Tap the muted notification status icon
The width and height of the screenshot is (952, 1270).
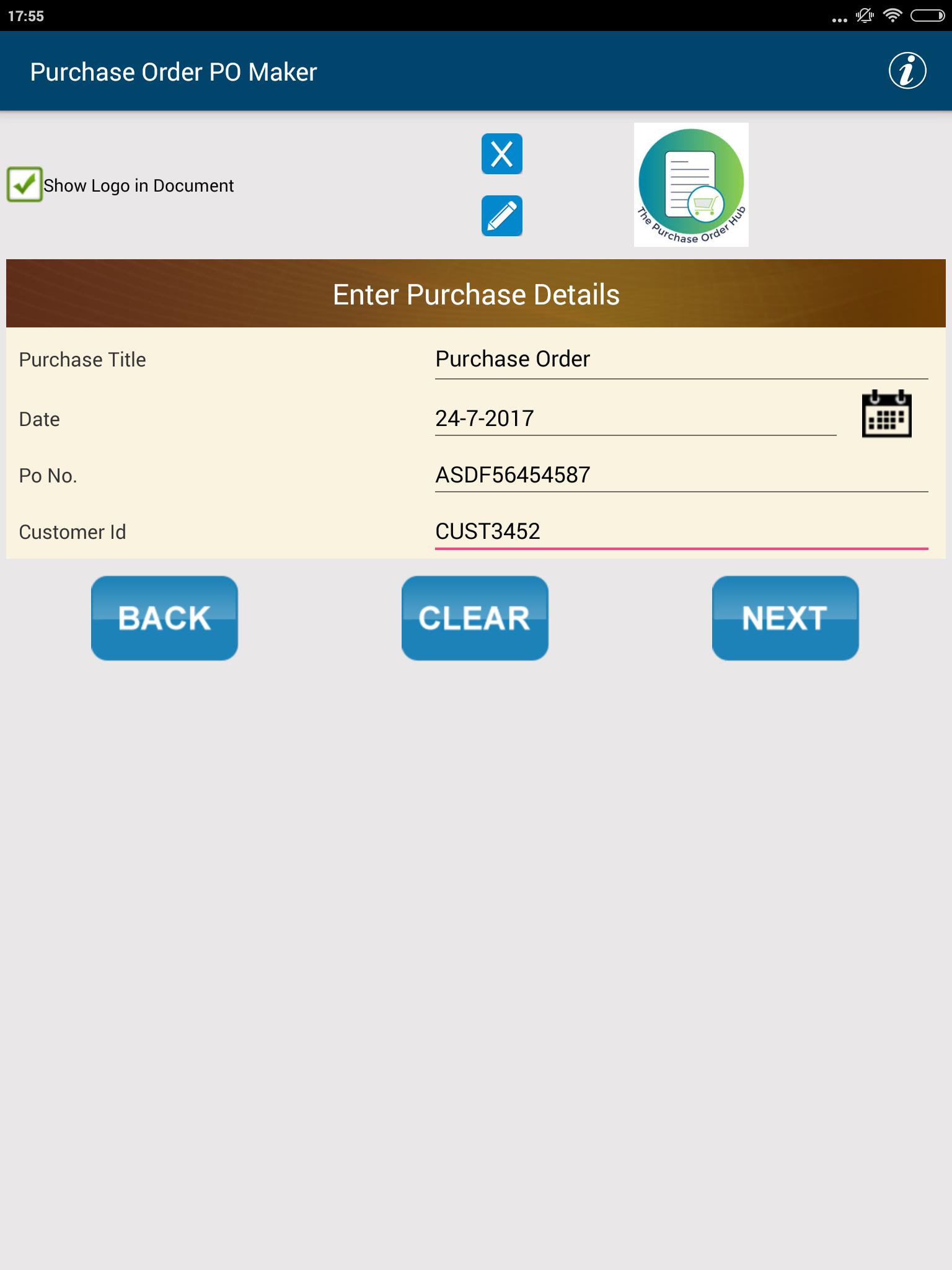865,16
